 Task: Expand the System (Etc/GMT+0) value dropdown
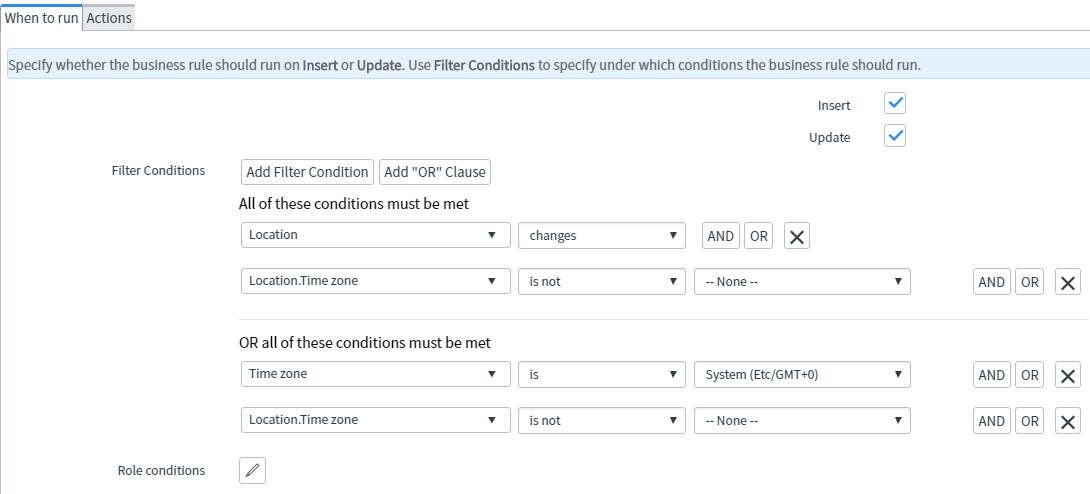[x=802, y=374]
